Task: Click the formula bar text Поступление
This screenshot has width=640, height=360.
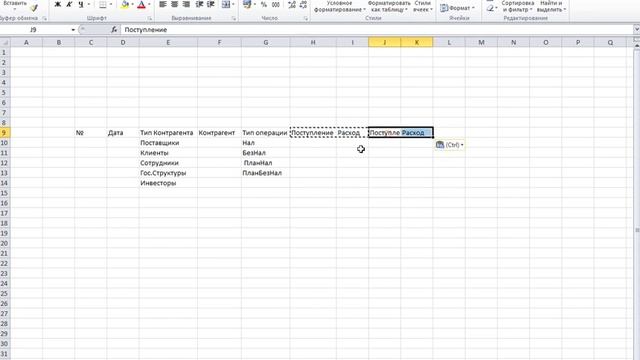Action: 146,30
